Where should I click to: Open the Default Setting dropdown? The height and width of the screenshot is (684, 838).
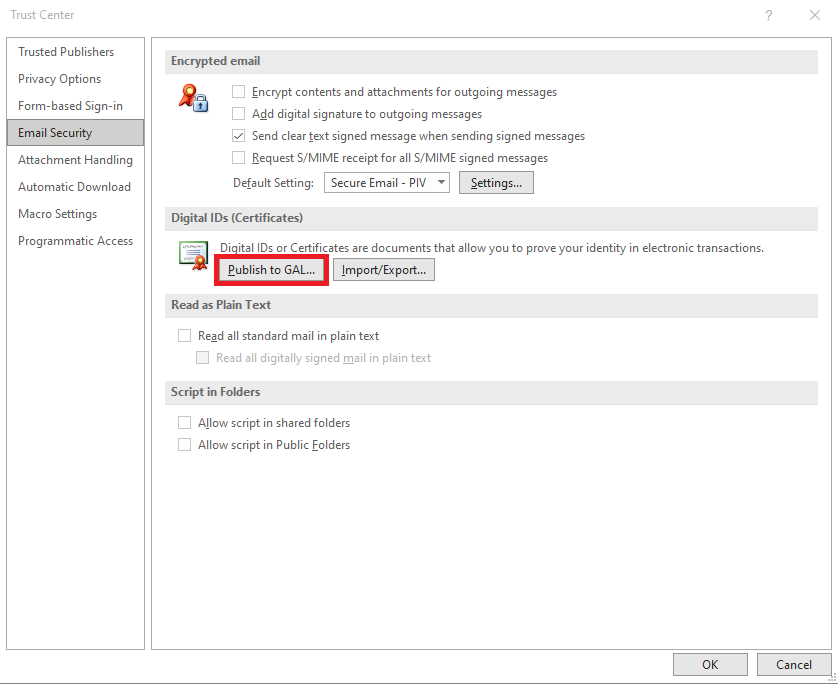(x=386, y=183)
